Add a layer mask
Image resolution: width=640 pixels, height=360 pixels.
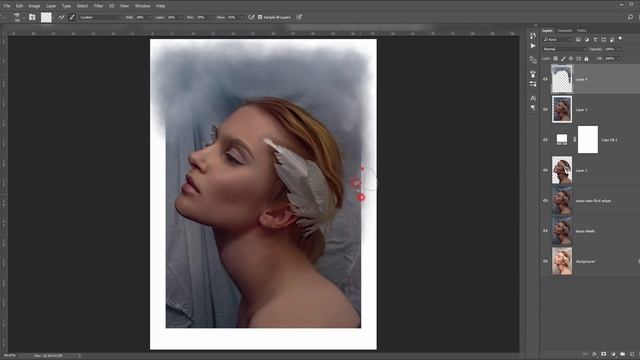604,354
